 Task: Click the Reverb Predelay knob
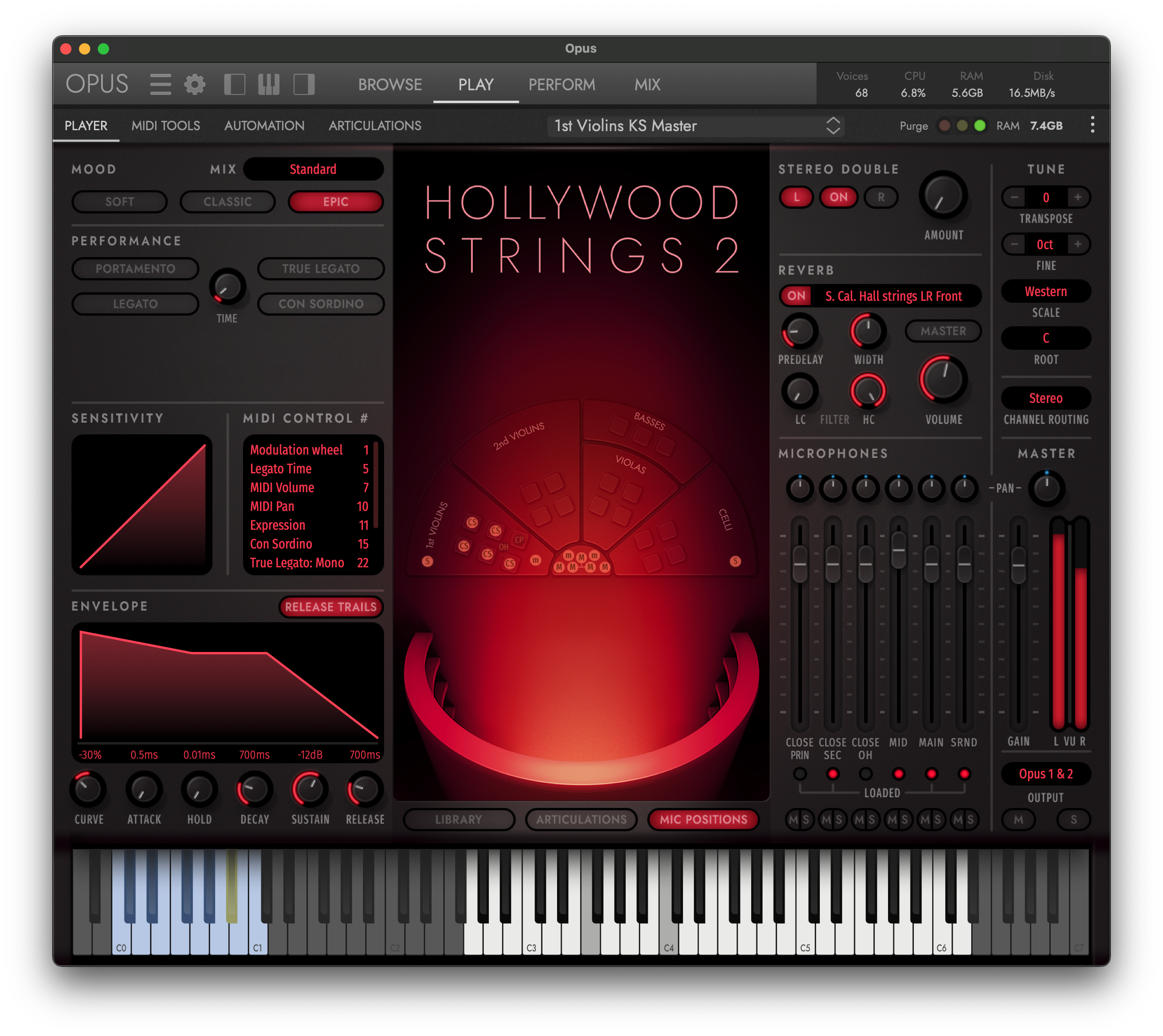point(800,331)
